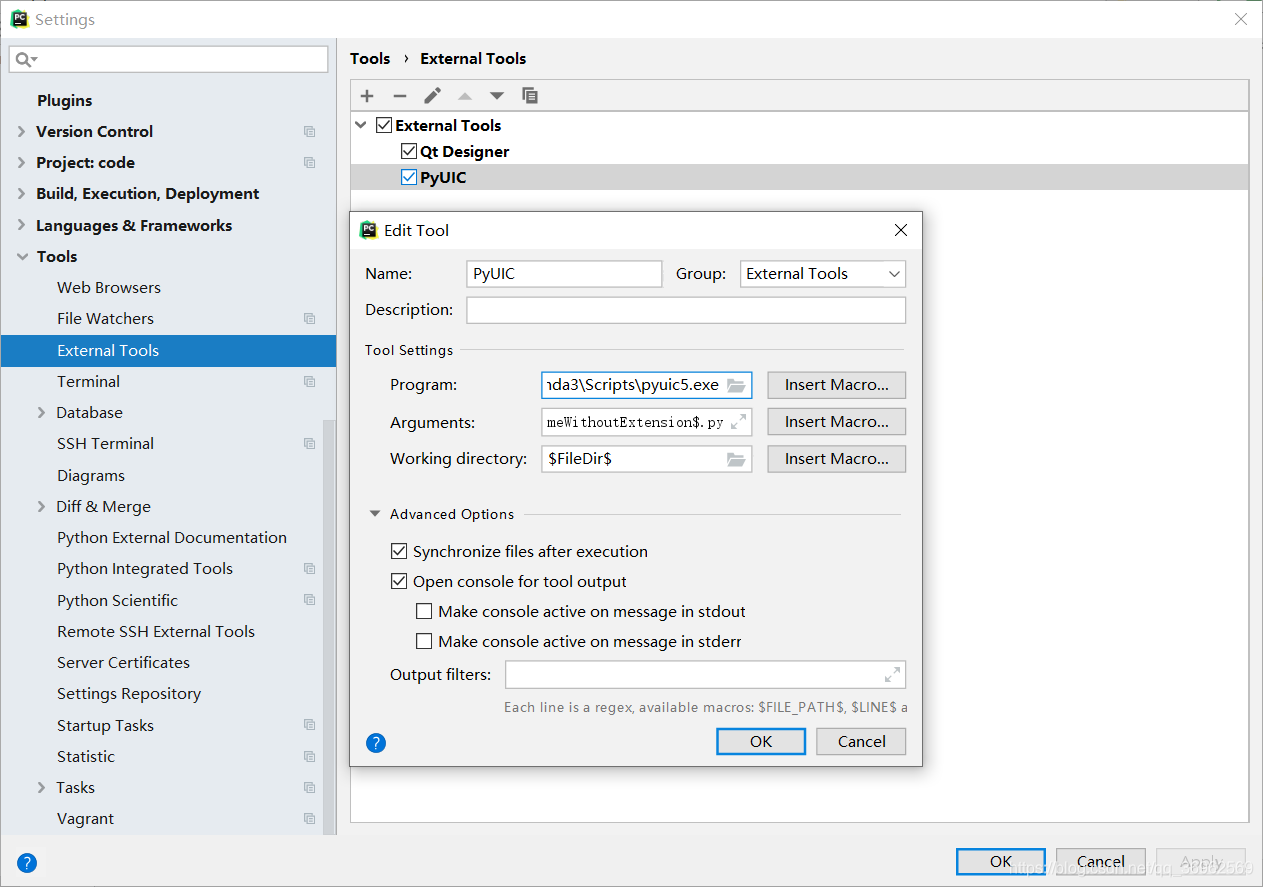
Task: Edit selected tool with pencil icon
Action: pyautogui.click(x=432, y=96)
